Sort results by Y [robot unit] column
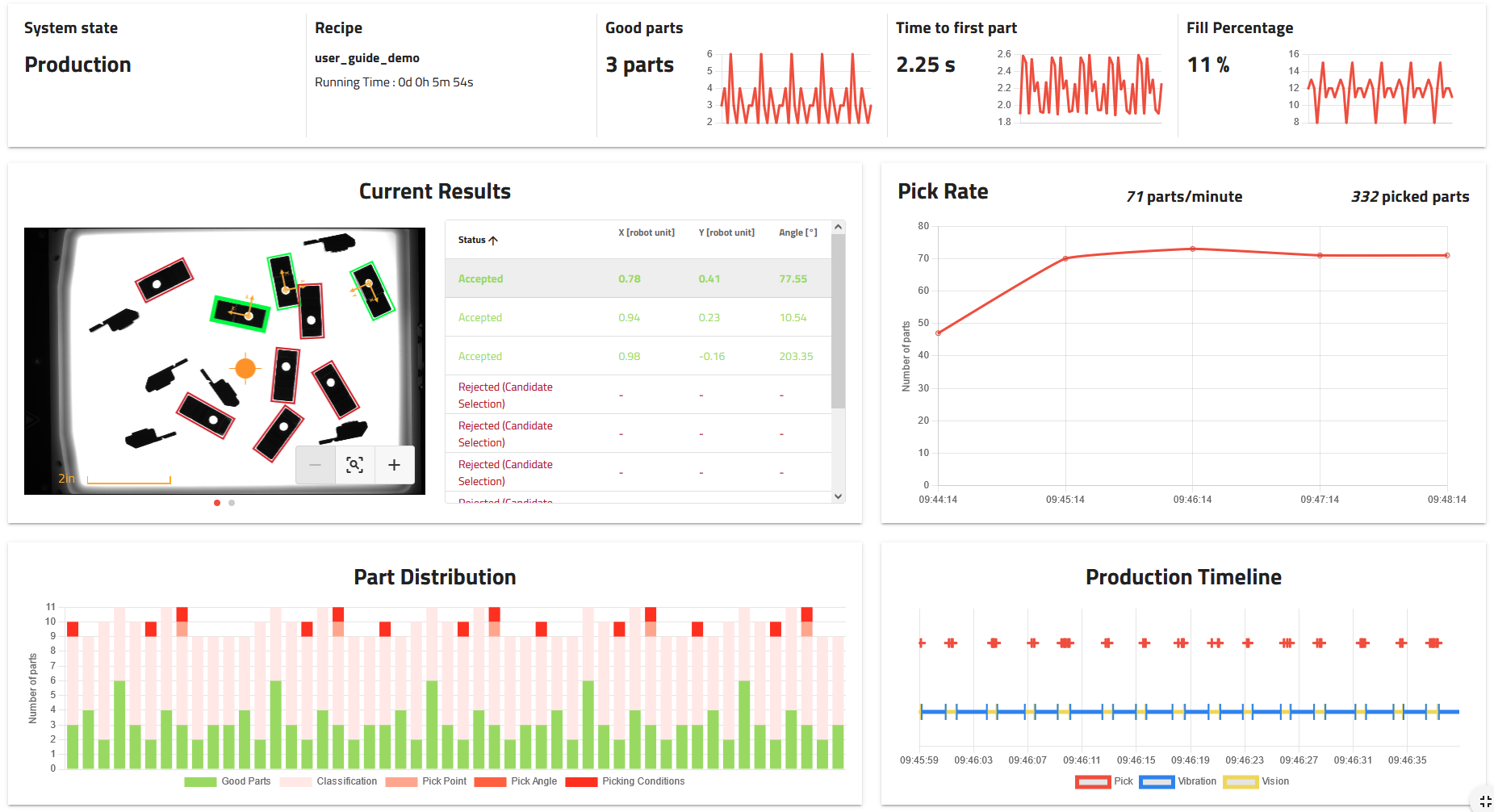 point(726,232)
